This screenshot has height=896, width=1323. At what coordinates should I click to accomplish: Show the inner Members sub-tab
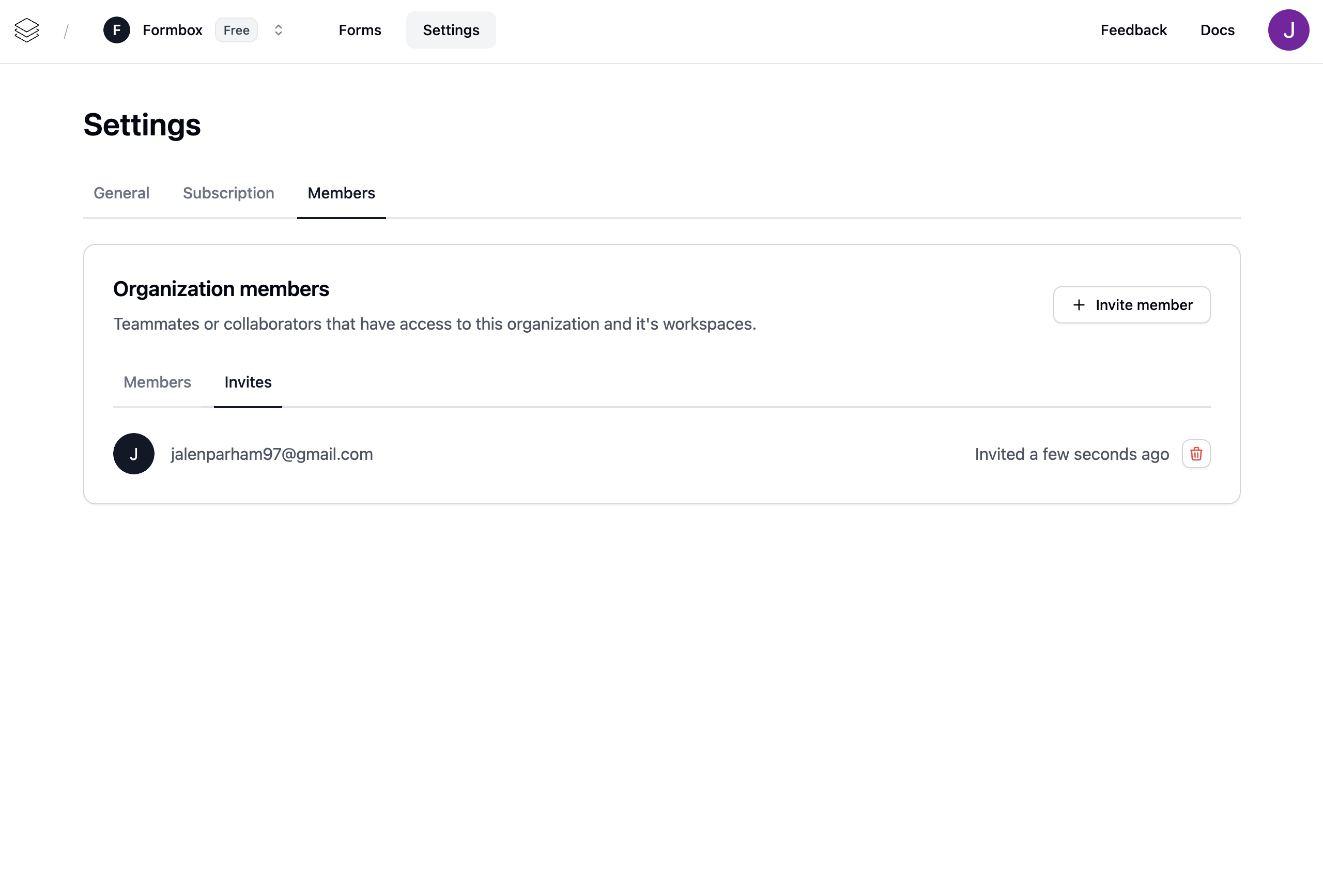(157, 382)
